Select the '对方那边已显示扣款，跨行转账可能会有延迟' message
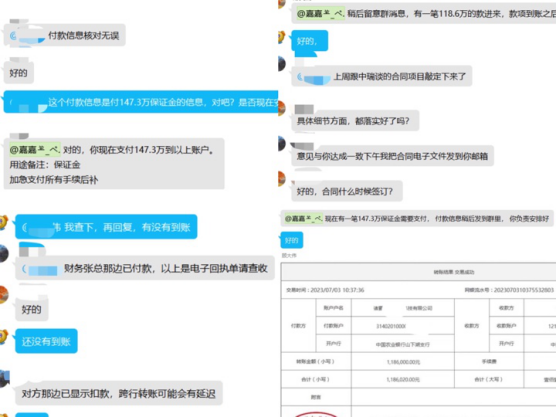556x417 pixels. click(119, 393)
